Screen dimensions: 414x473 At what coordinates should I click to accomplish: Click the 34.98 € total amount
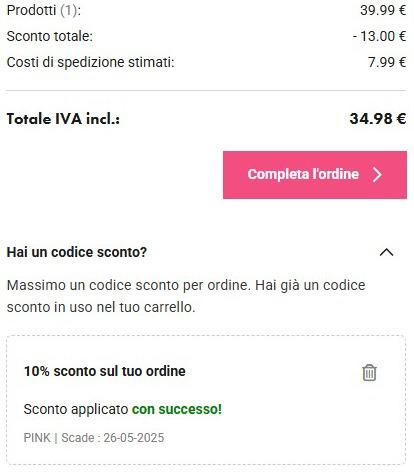point(378,119)
